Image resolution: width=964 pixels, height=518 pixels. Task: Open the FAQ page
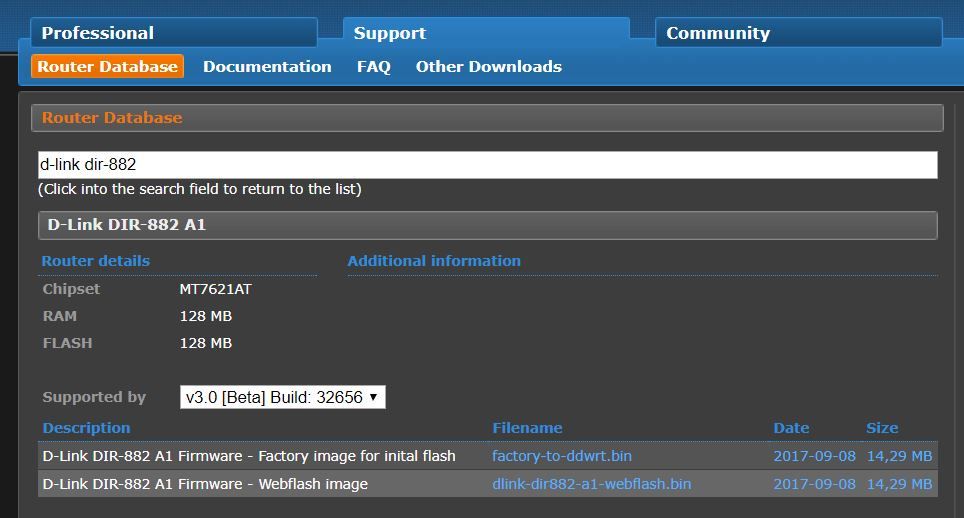point(374,66)
